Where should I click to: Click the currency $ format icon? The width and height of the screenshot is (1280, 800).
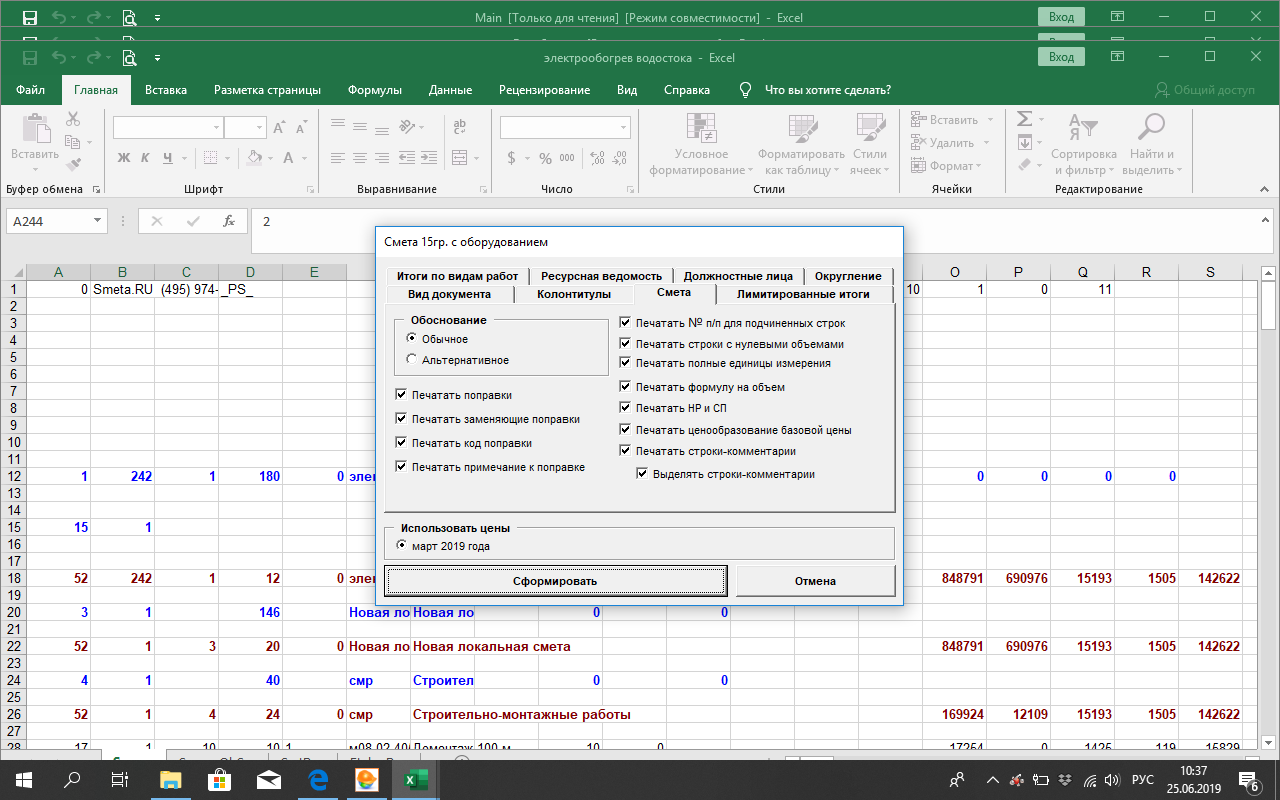(x=513, y=157)
